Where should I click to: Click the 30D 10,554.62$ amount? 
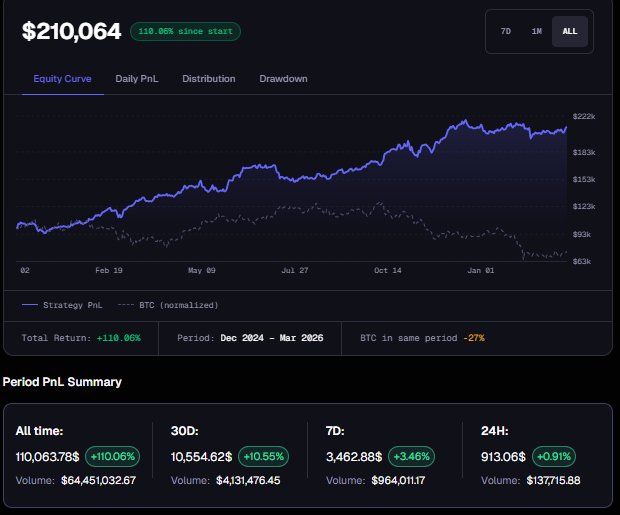[202, 457]
